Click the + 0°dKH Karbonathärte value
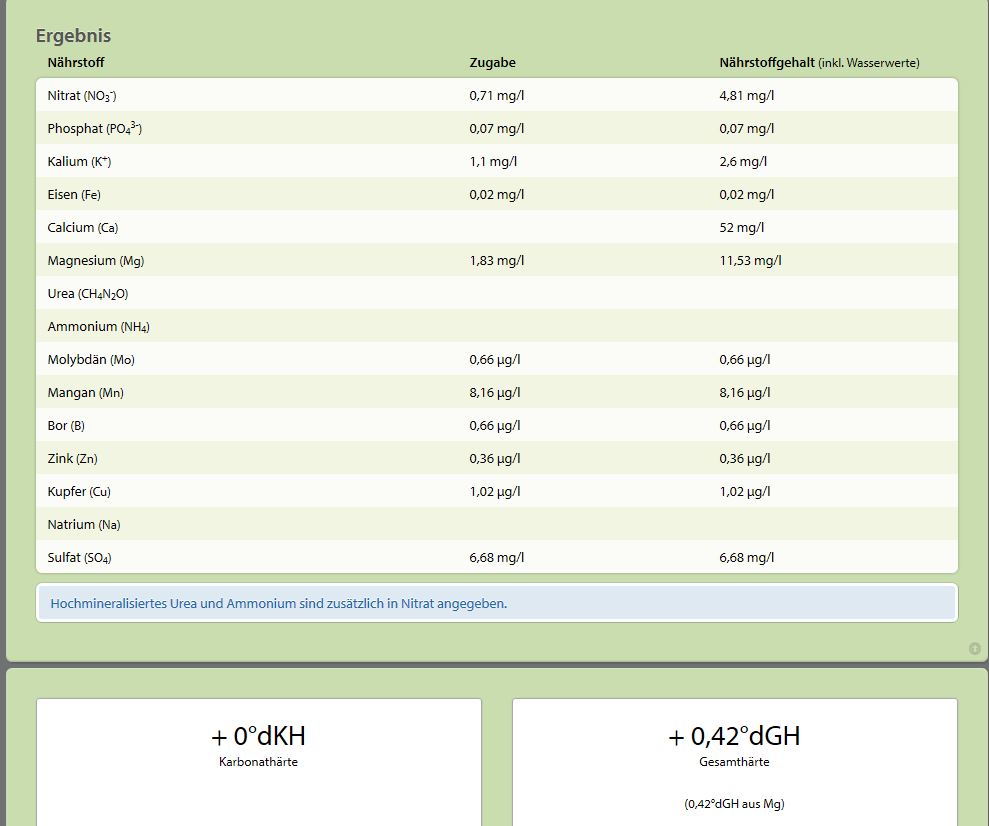 (258, 737)
